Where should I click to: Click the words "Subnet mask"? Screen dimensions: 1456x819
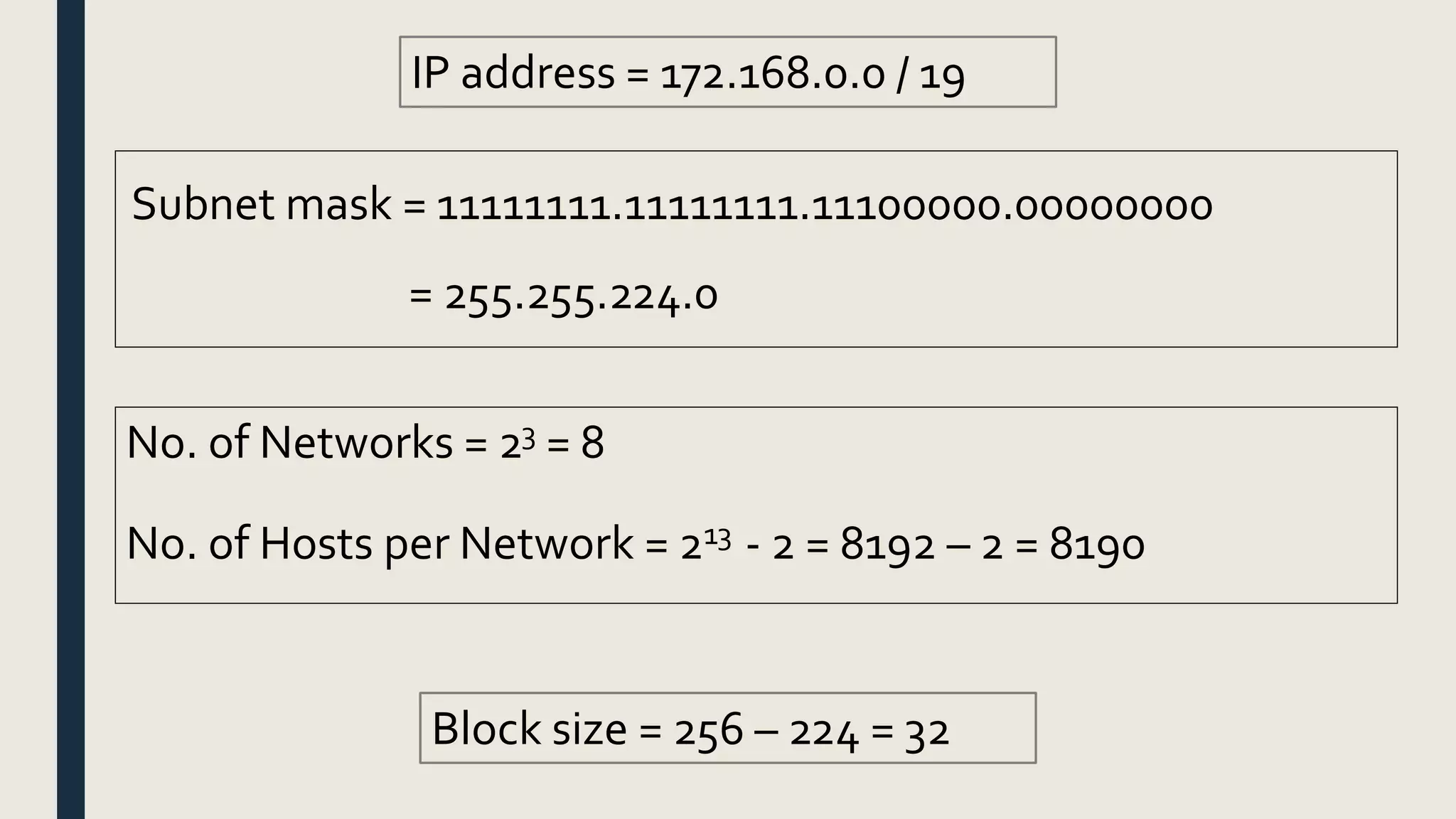261,205
